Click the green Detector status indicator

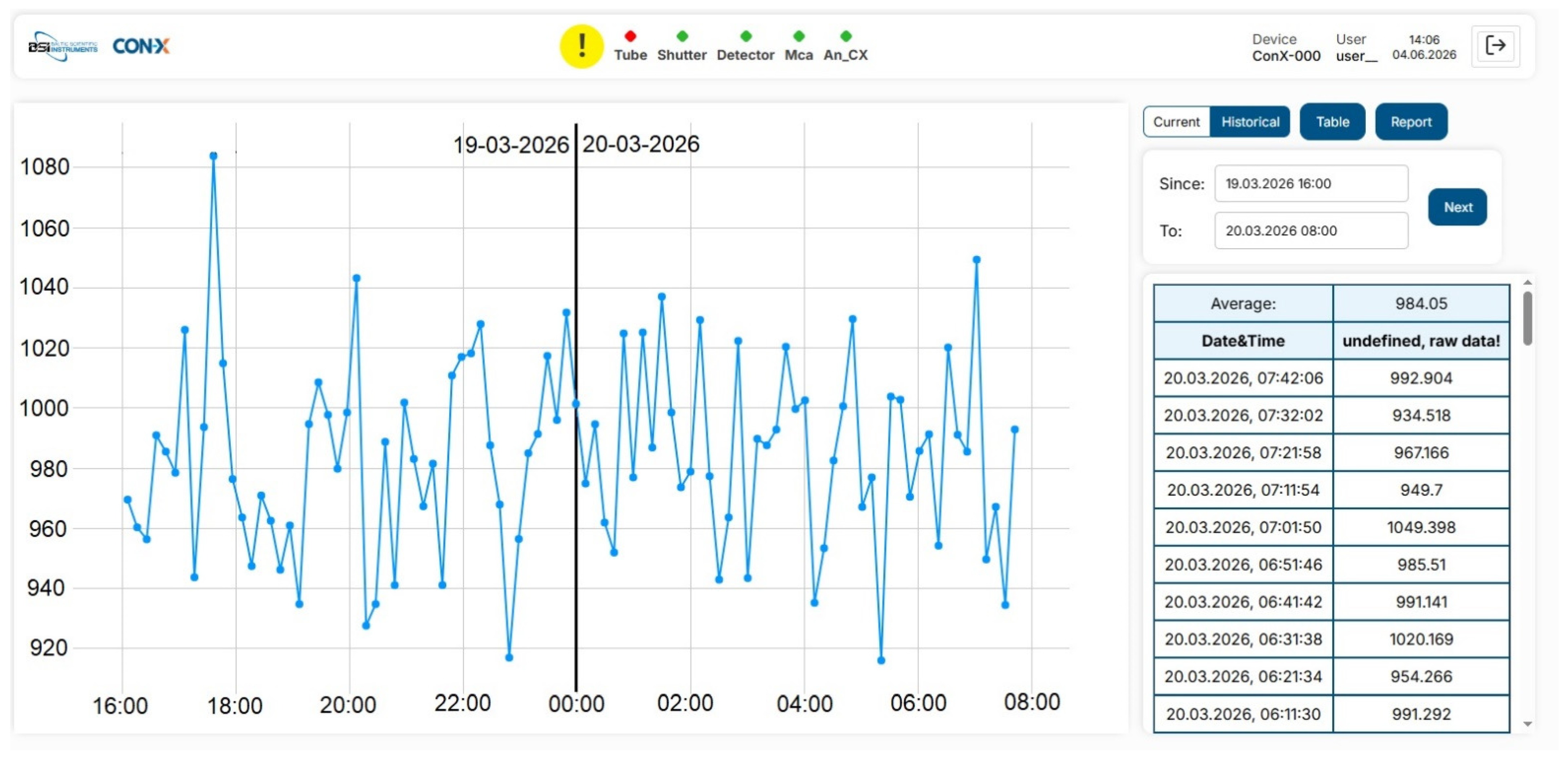tap(746, 36)
